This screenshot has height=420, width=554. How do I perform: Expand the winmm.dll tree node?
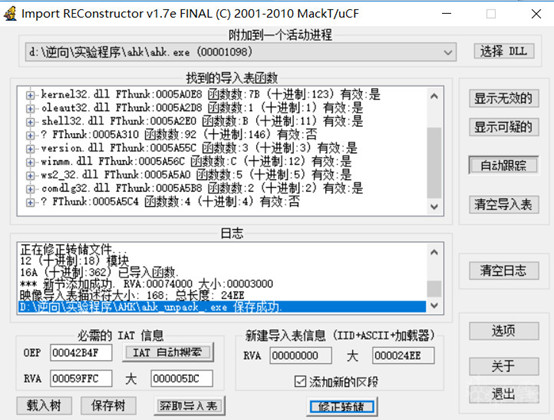[30, 162]
